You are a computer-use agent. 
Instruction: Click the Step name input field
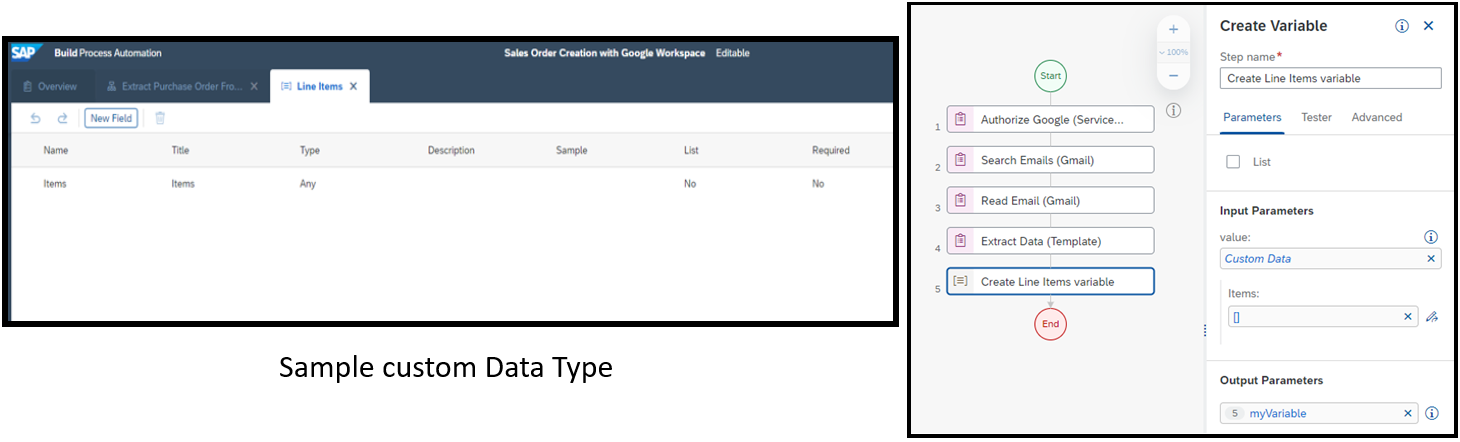(x=1330, y=78)
